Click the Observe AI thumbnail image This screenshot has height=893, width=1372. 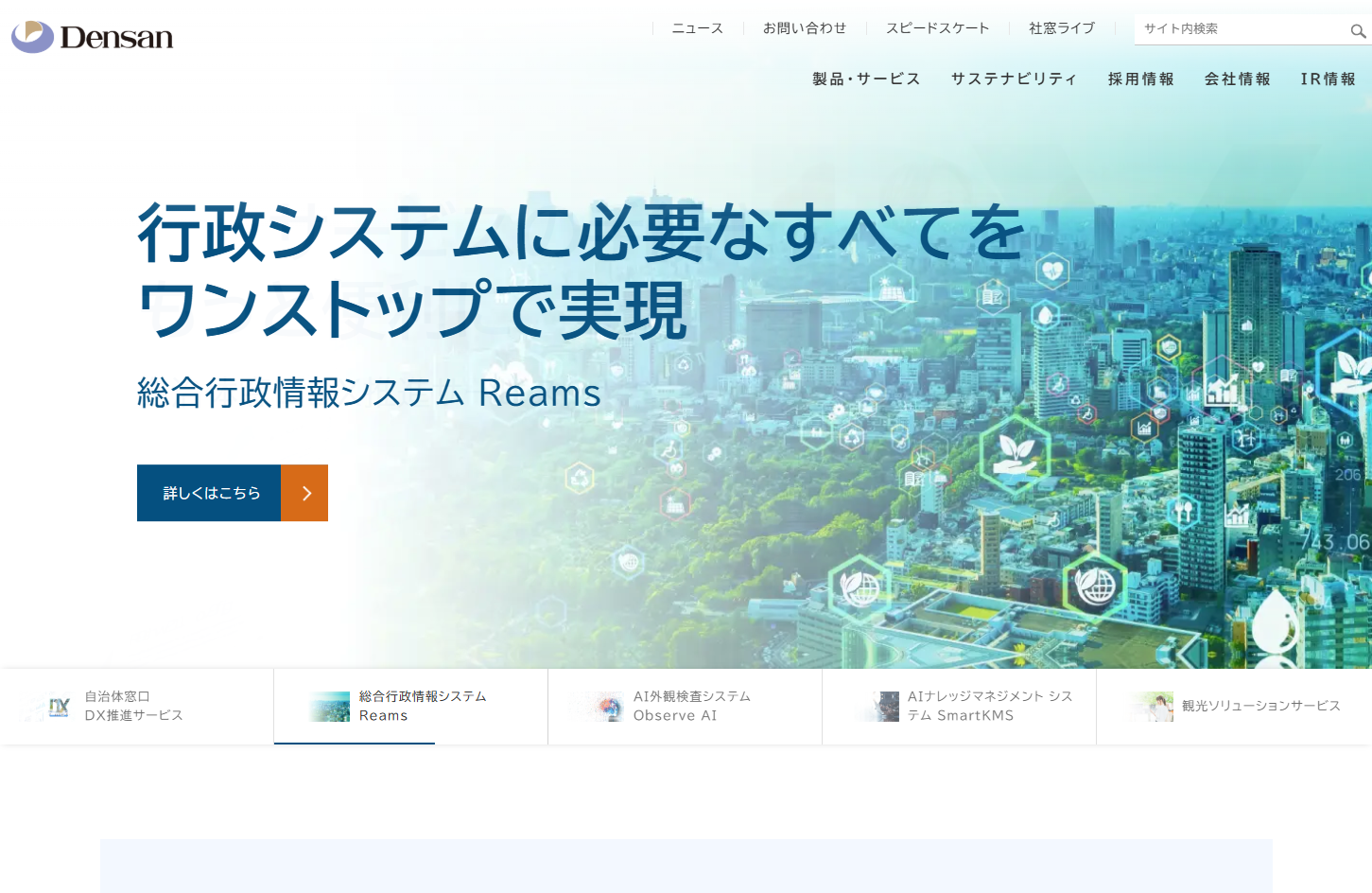(605, 707)
